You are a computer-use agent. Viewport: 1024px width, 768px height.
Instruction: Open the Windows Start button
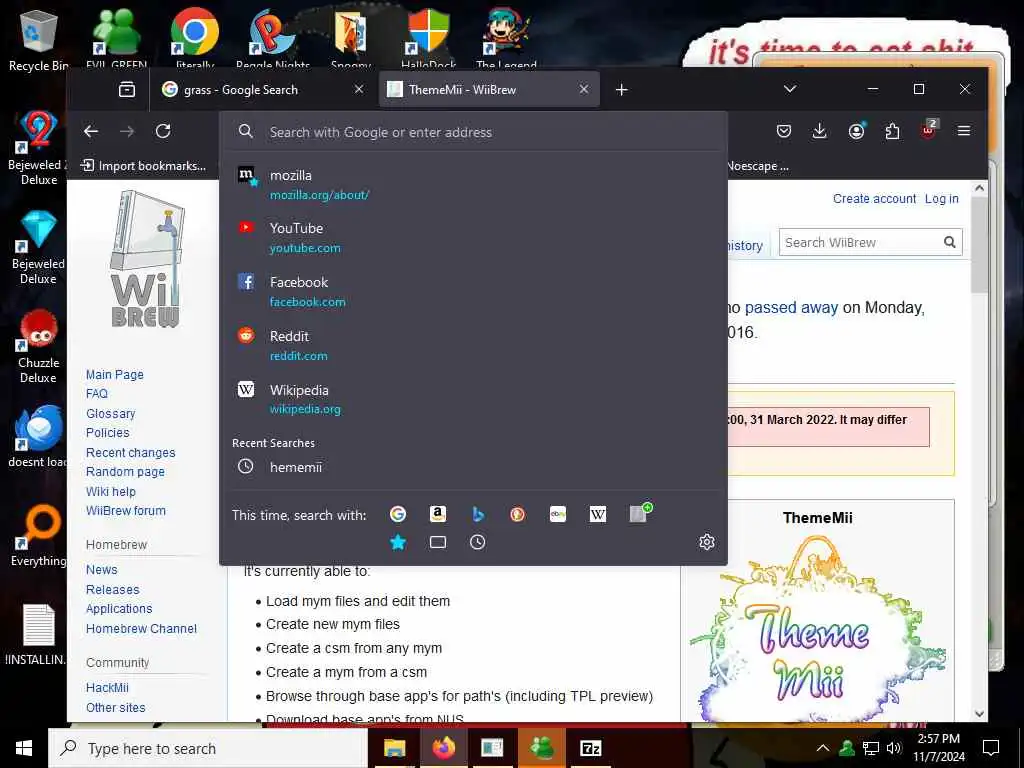pyautogui.click(x=24, y=748)
